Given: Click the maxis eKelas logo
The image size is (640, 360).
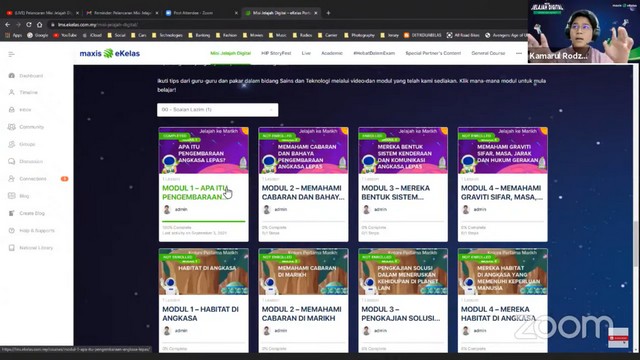Looking at the screenshot, I should (x=110, y=53).
